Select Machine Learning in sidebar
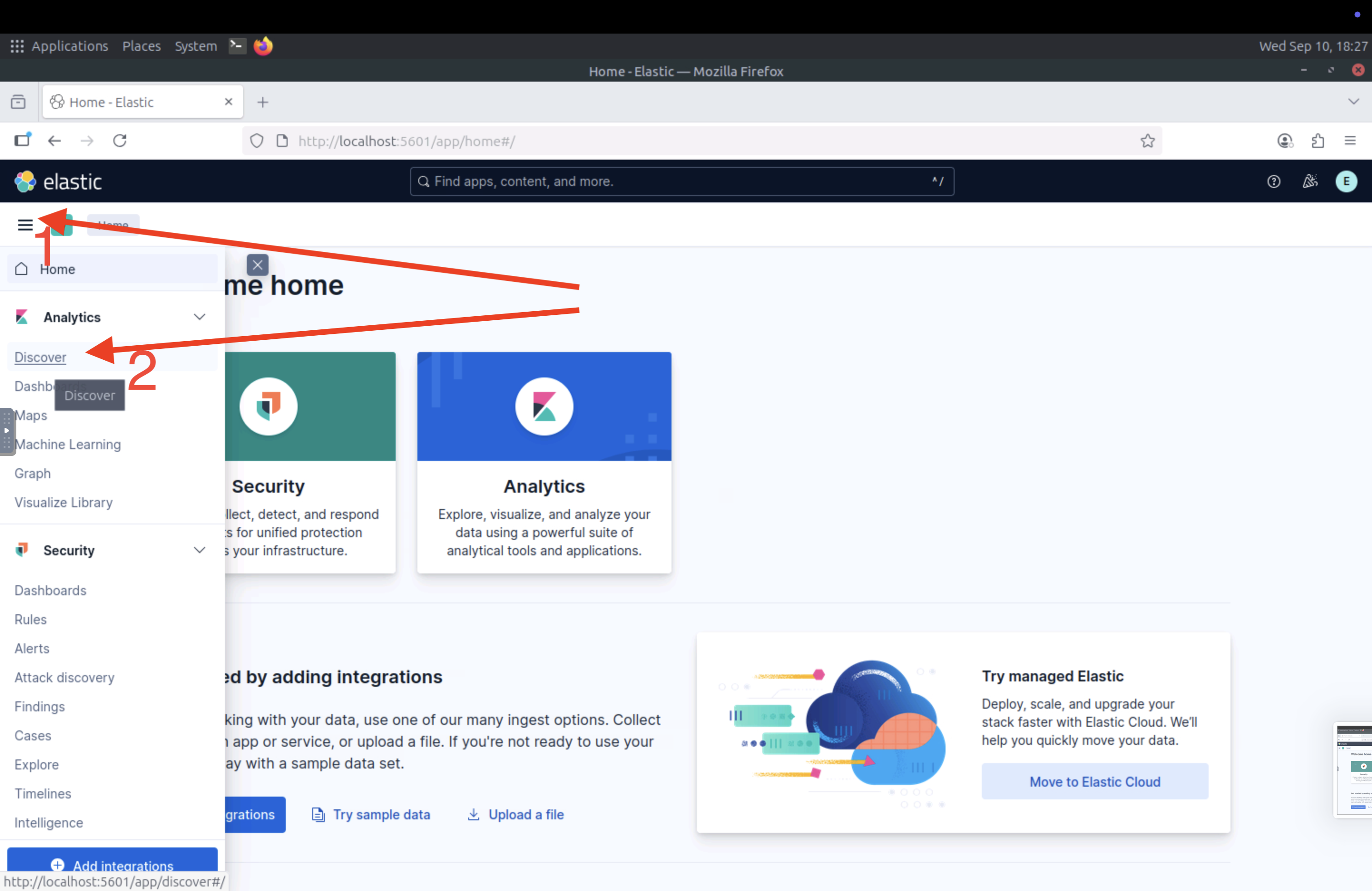 pyautogui.click(x=68, y=444)
